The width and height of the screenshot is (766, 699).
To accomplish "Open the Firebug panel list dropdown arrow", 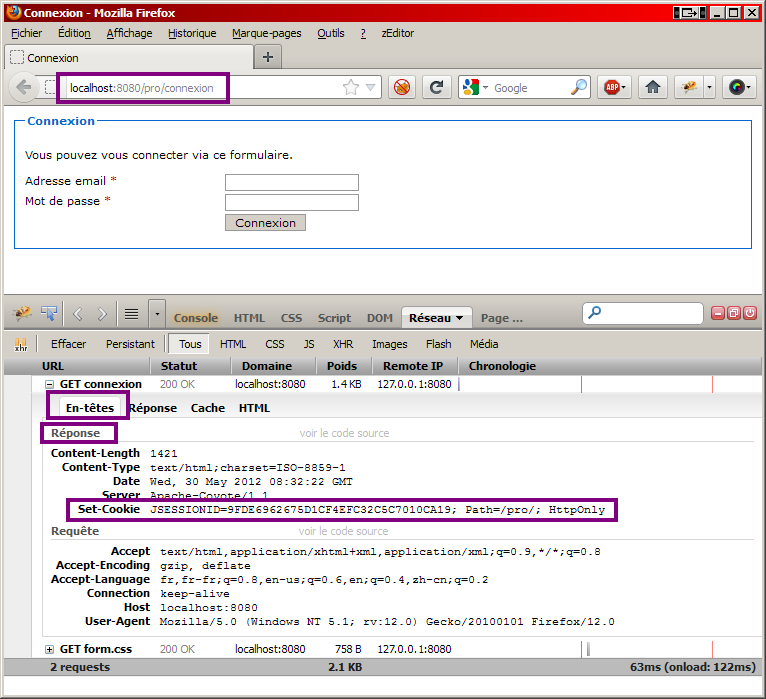I will [x=157, y=314].
